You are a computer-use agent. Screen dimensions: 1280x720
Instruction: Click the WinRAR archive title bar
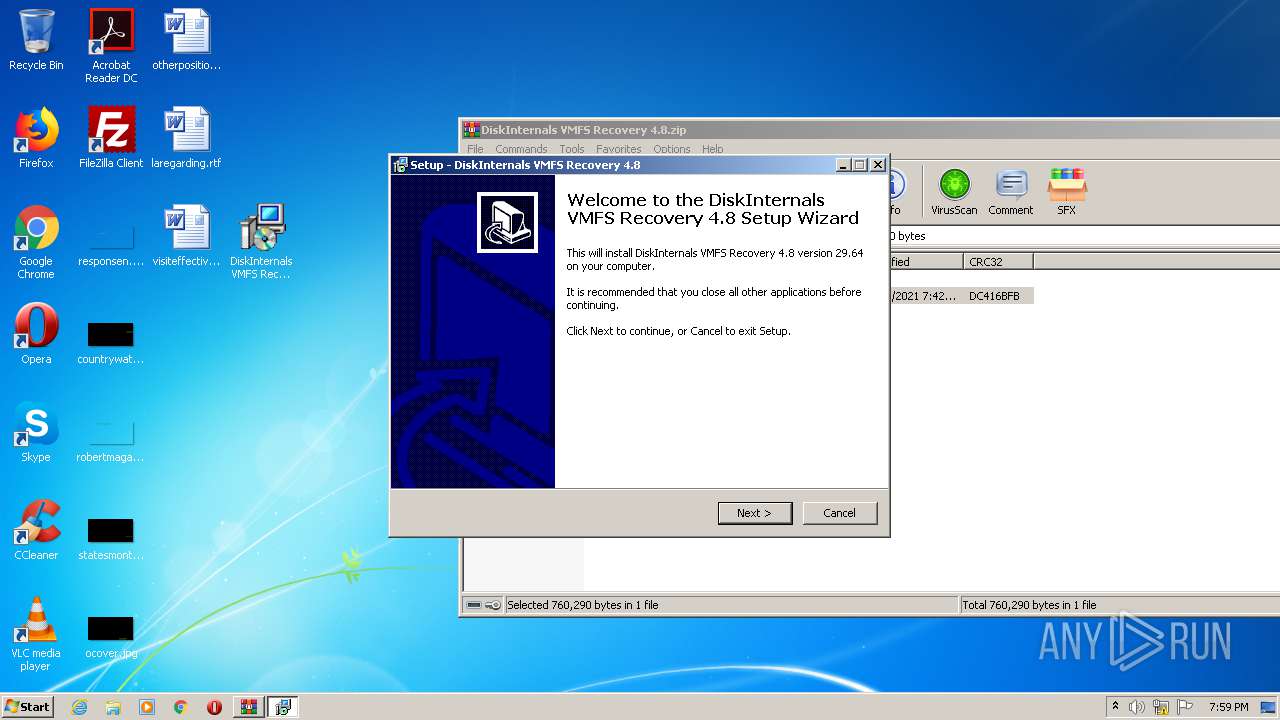[x=870, y=130]
